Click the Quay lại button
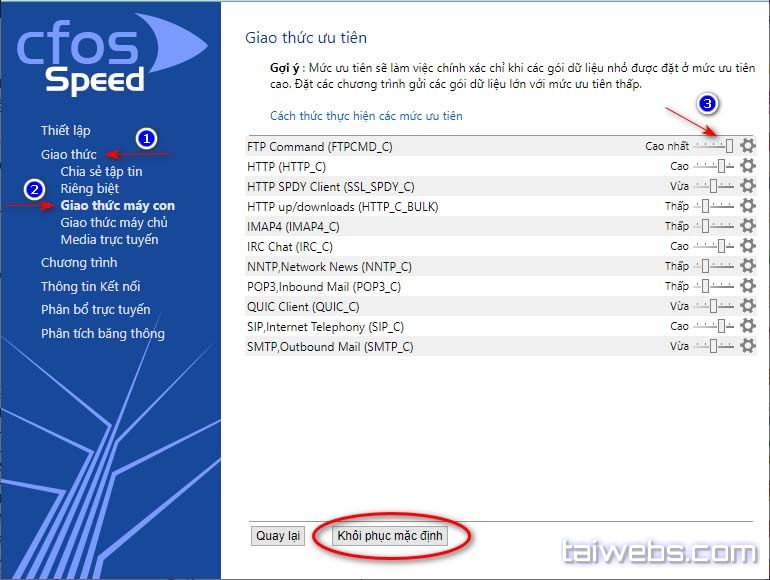Screen dimensions: 770x580 pos(278,536)
